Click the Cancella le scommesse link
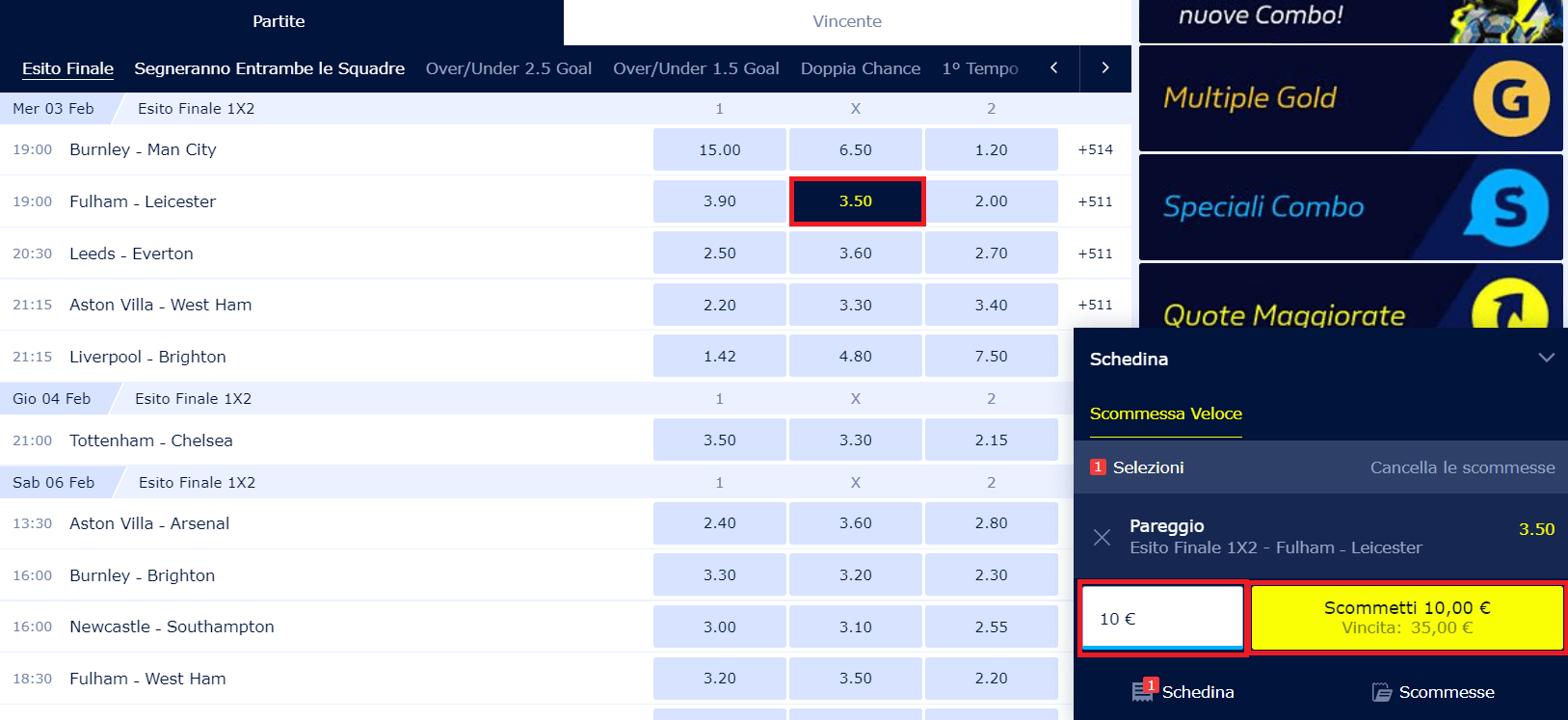This screenshot has height=720, width=1568. pyautogui.click(x=1462, y=467)
